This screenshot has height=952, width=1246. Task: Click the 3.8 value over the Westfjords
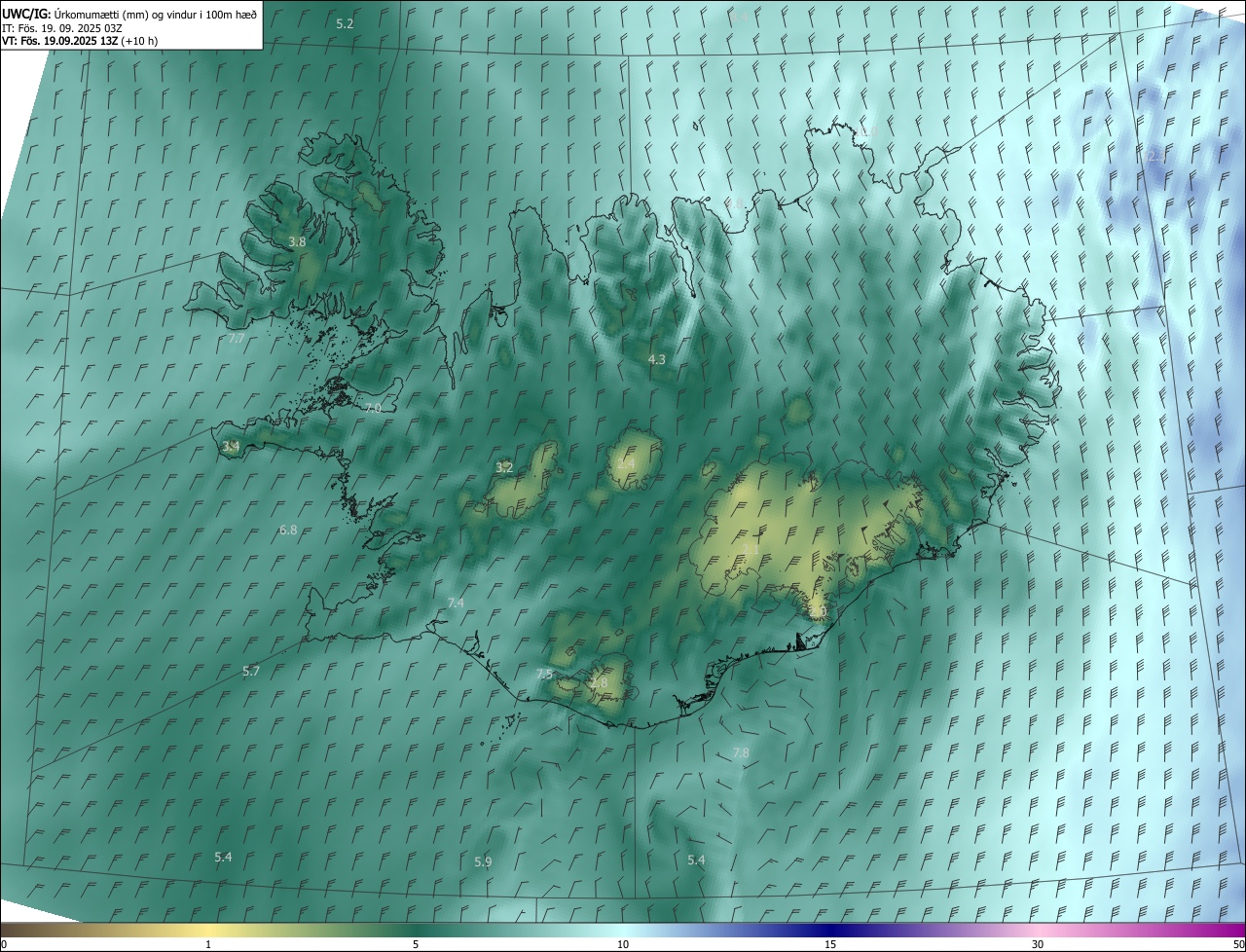(297, 241)
